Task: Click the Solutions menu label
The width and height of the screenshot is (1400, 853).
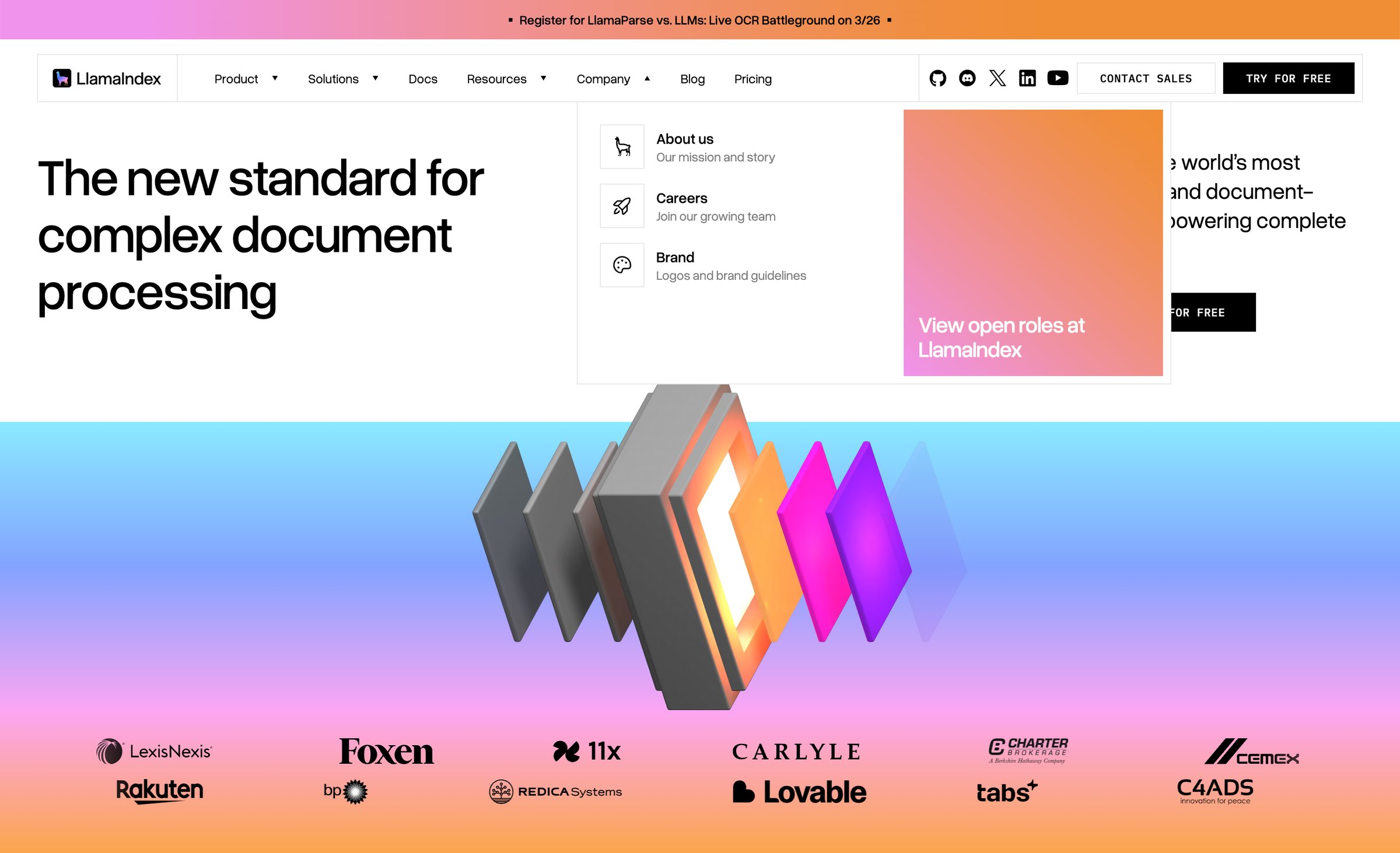Action: 333,79
